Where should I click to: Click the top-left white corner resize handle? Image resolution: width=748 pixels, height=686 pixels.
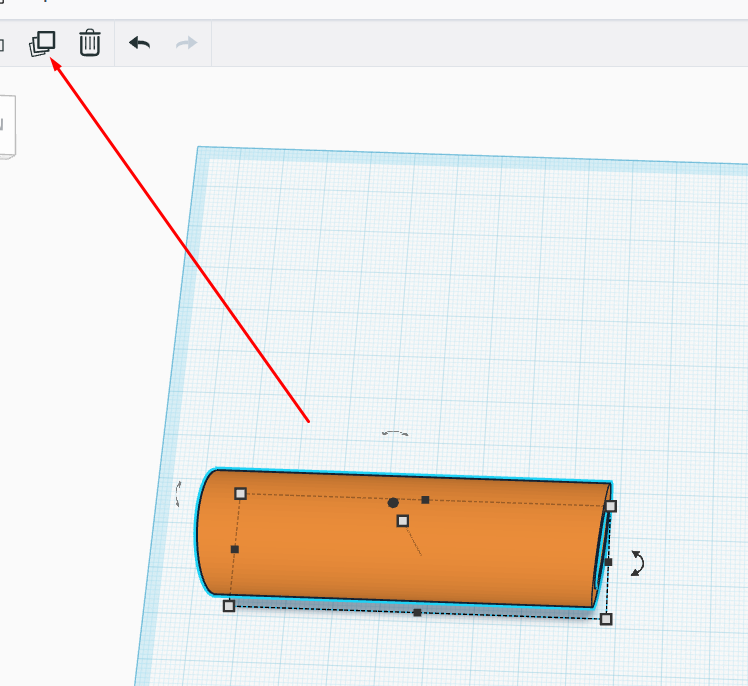point(240,493)
